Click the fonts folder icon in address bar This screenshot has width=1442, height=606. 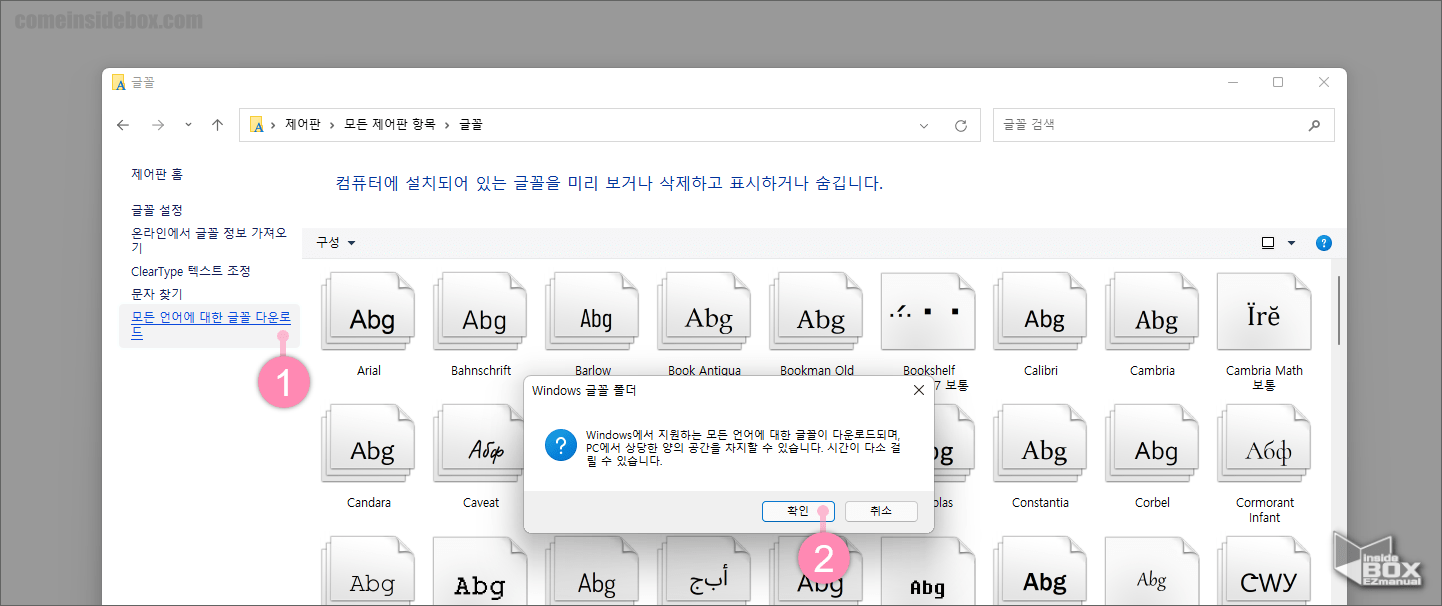257,125
